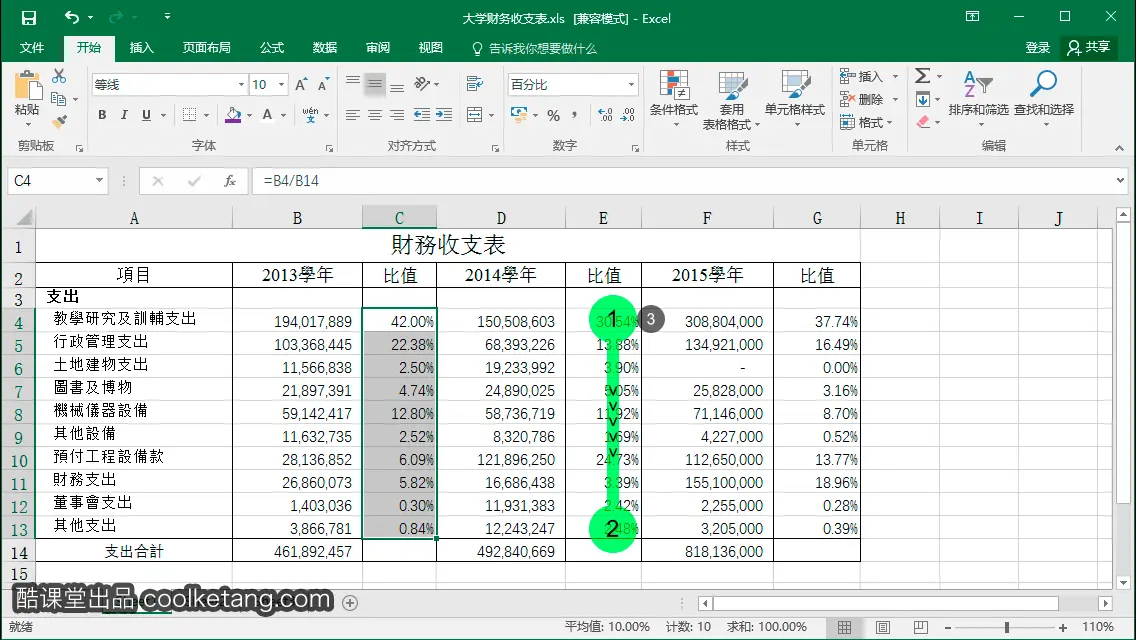Switch to the 审阅 Review tab

pyautogui.click(x=377, y=48)
